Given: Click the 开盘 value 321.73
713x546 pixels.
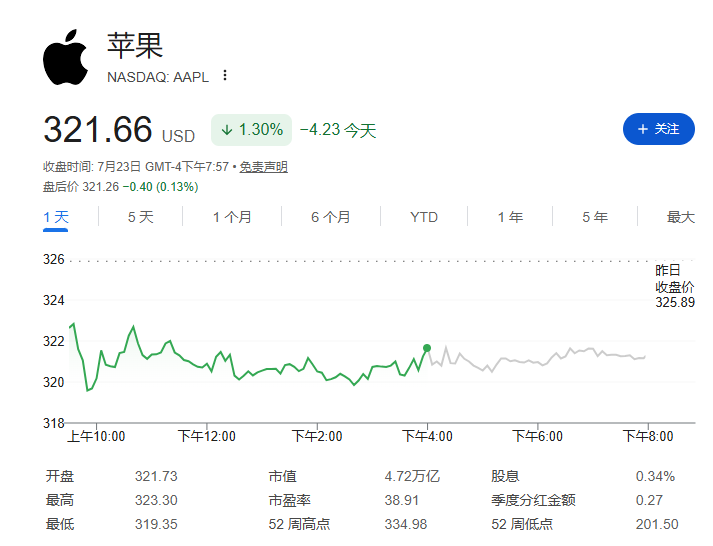Looking at the screenshot, I should pos(156,476).
